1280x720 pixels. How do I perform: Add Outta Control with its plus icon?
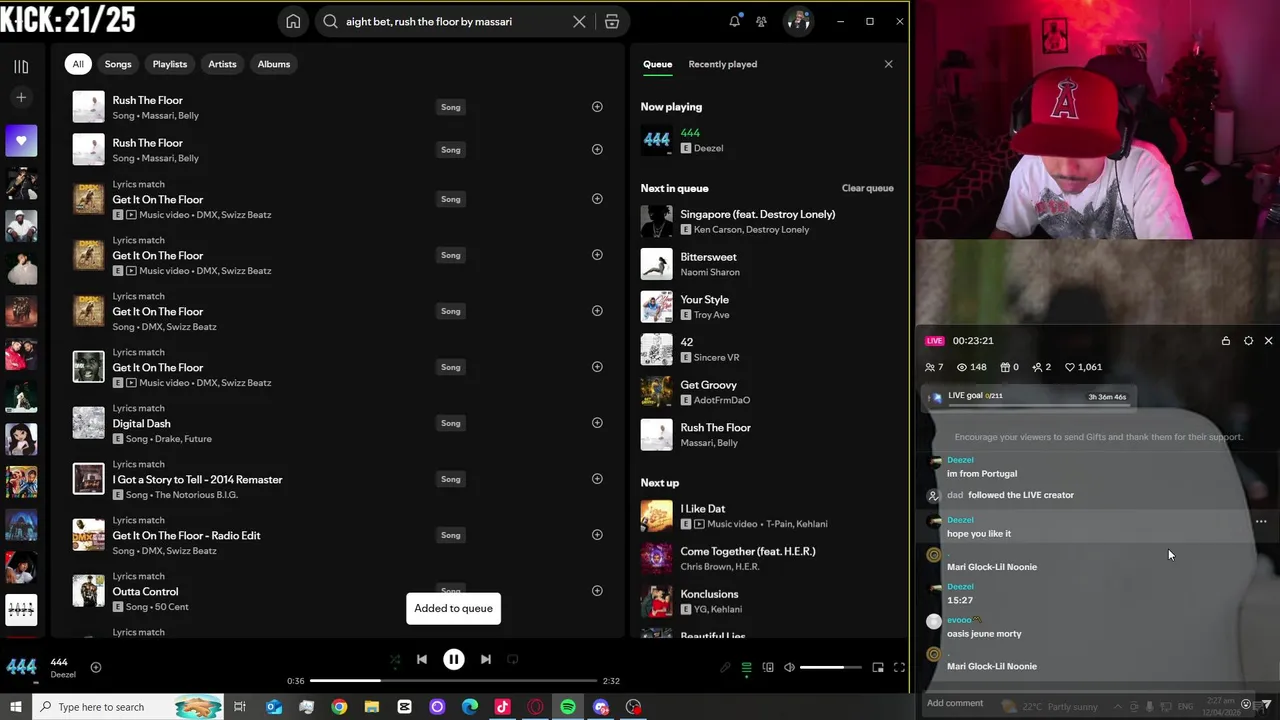click(x=597, y=591)
